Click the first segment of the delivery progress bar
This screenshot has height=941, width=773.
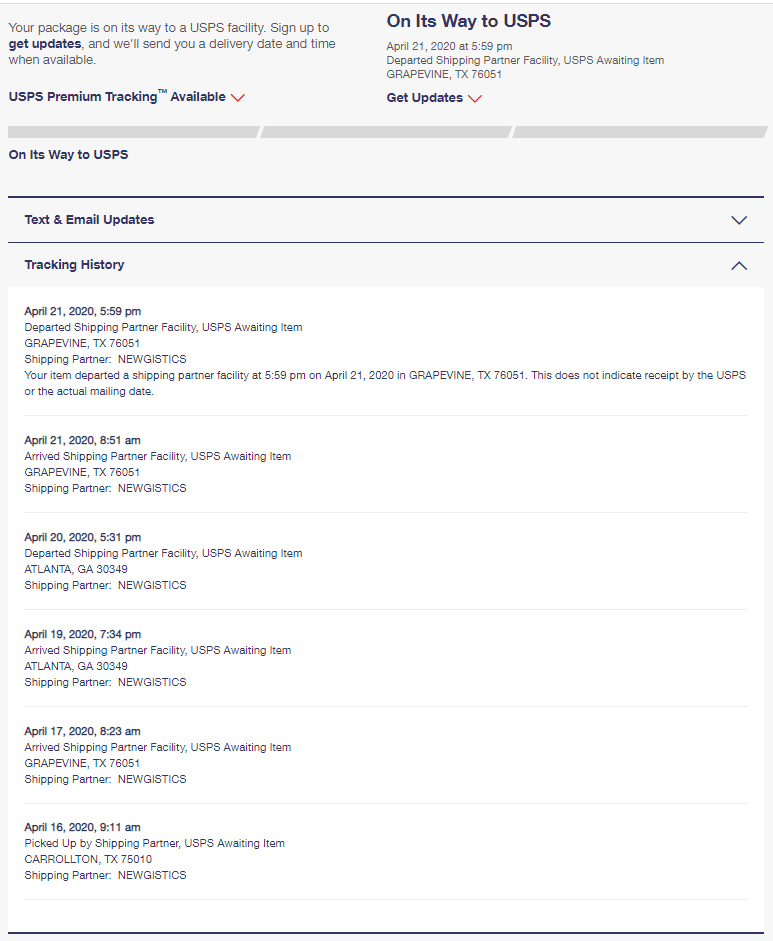(133, 132)
